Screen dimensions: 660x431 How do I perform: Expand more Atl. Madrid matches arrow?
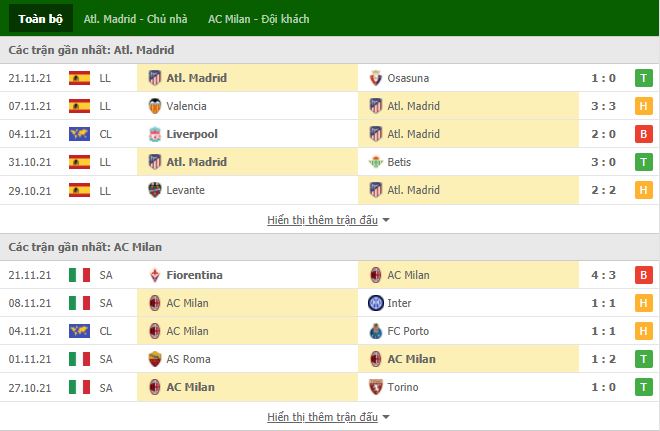(386, 220)
